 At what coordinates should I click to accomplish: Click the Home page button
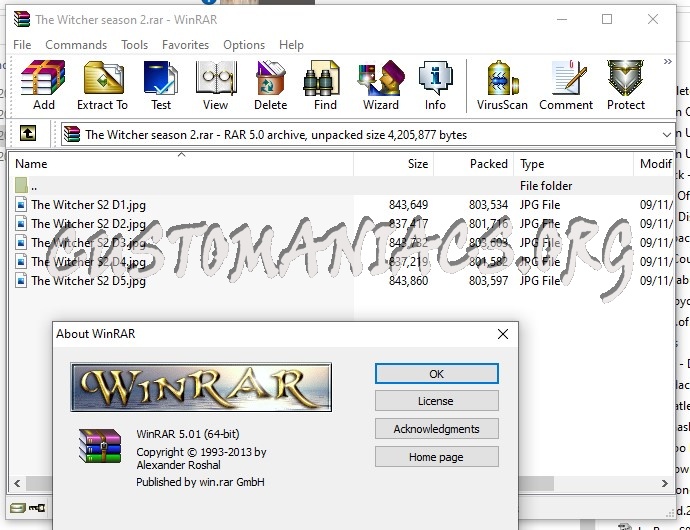(437, 457)
